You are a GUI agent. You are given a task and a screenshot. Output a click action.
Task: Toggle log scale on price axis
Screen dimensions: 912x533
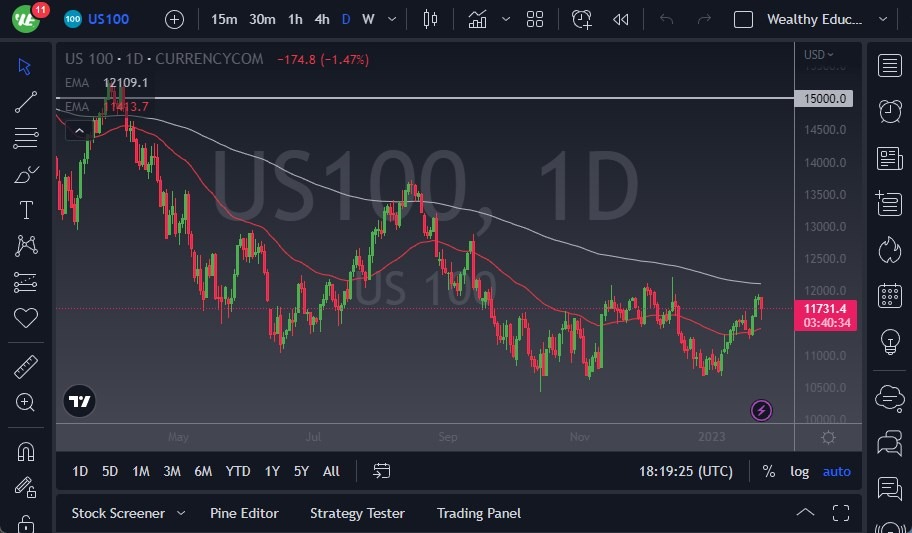point(799,471)
